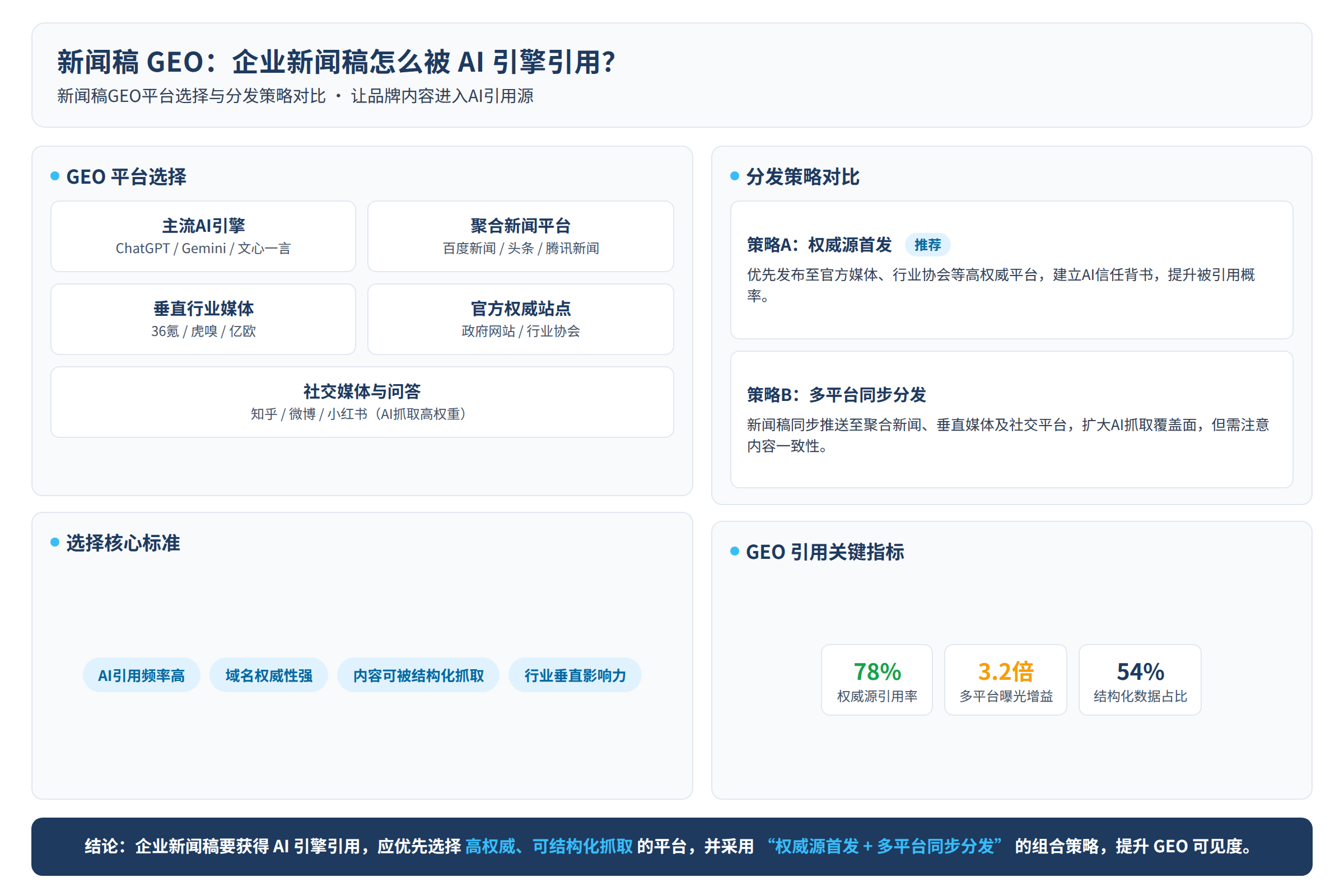Click the blue bullet beside 分发策略对比
The image size is (1344, 896).
[x=734, y=176]
